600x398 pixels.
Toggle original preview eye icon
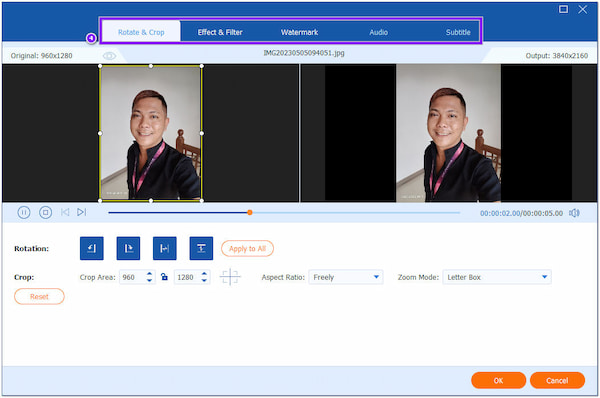coord(109,56)
